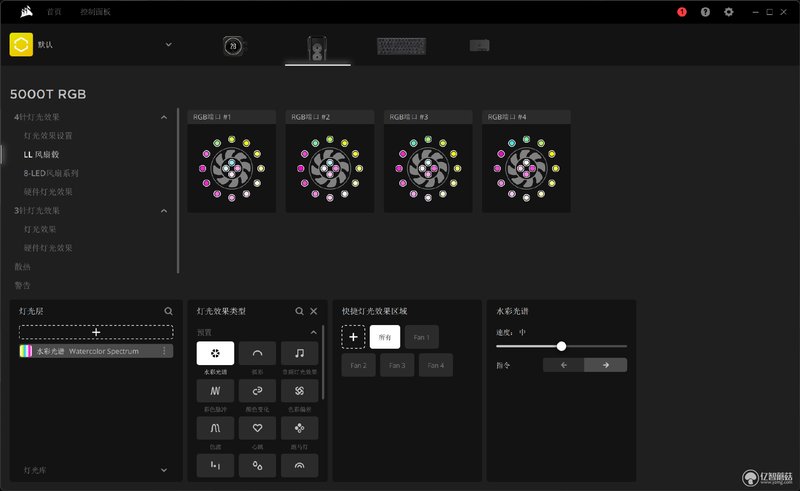Open the help question mark icon
The width and height of the screenshot is (800, 491).
point(705,12)
